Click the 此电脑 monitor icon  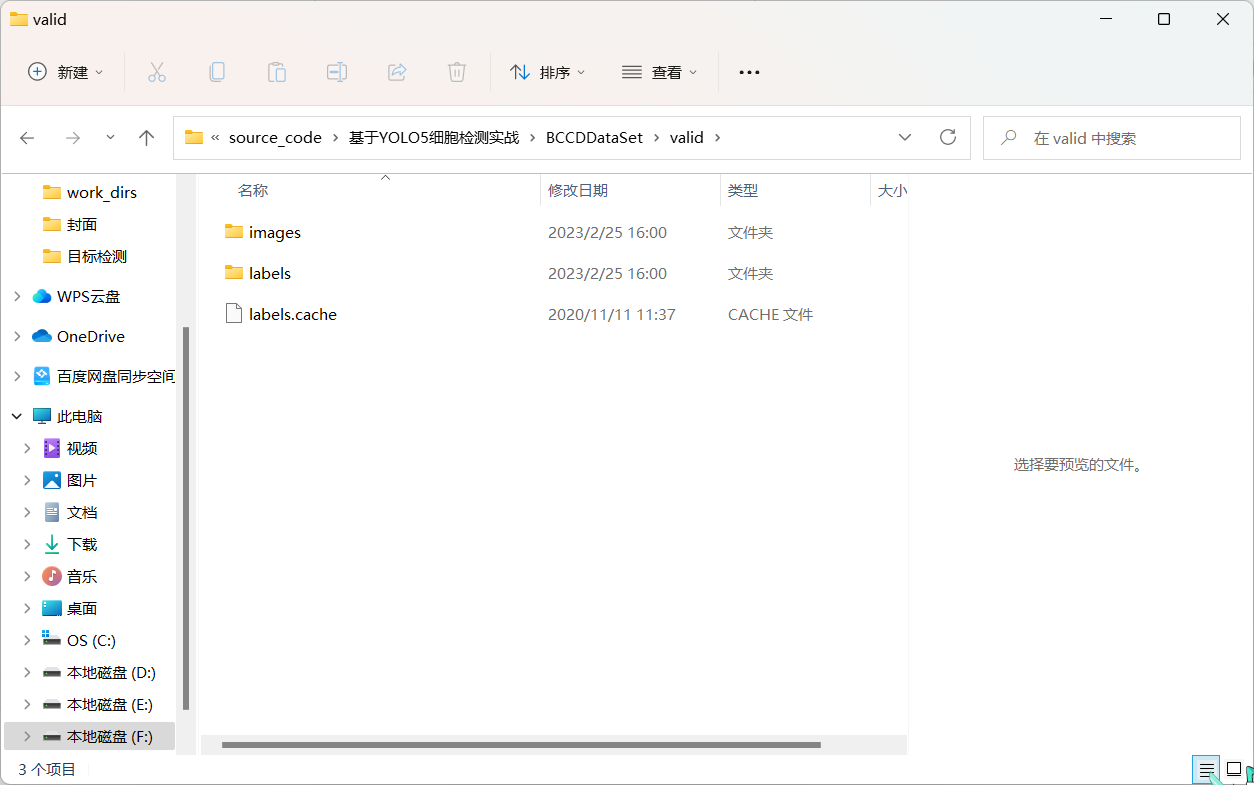coord(42,416)
